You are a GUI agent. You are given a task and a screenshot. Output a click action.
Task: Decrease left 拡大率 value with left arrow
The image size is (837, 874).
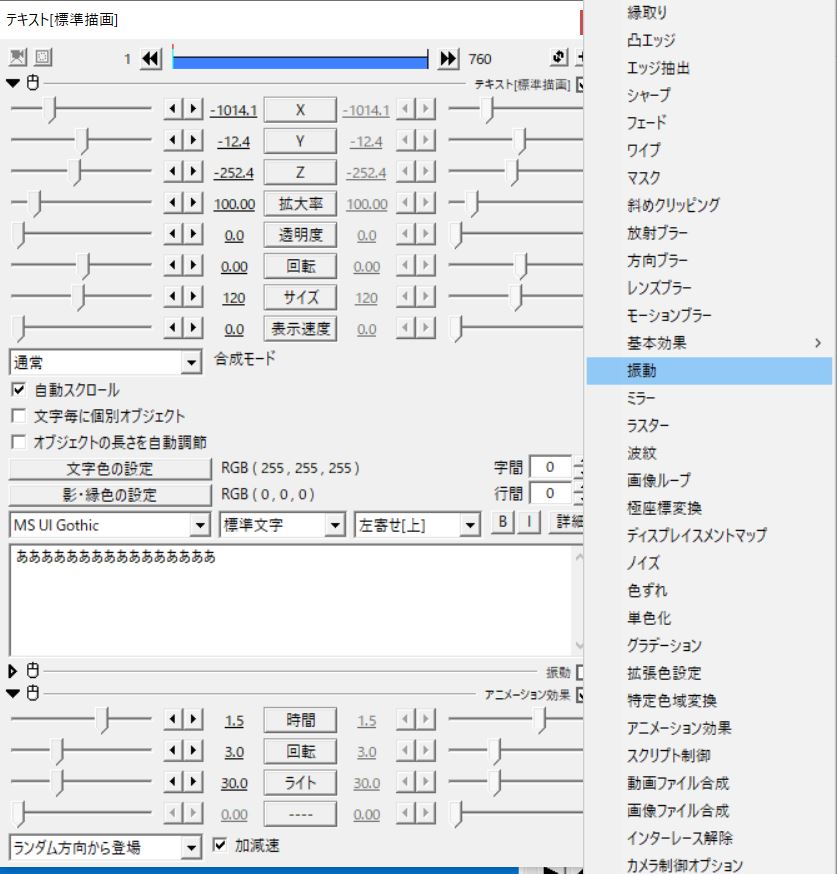coord(173,203)
